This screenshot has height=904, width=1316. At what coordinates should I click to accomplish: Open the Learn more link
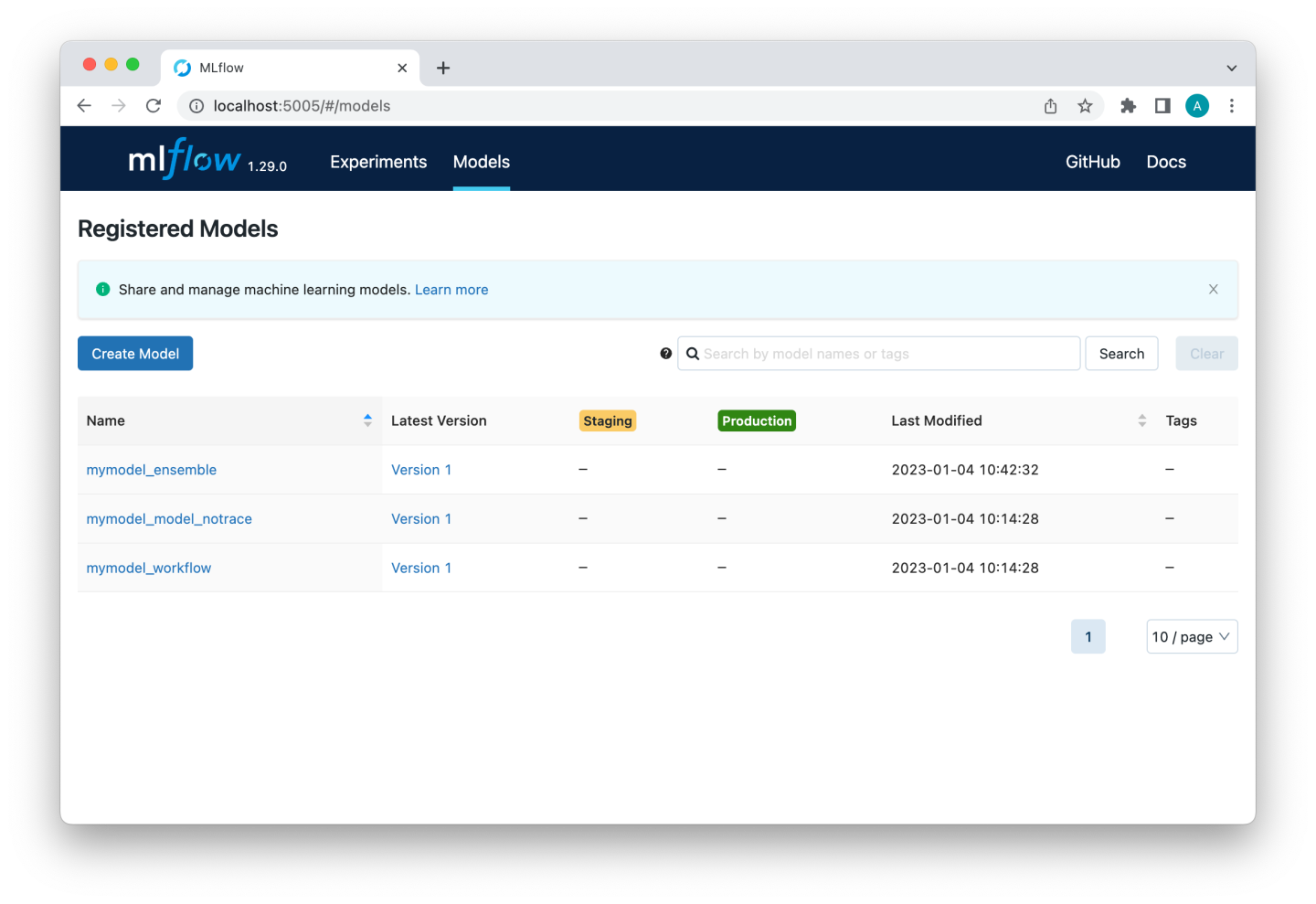click(x=451, y=289)
